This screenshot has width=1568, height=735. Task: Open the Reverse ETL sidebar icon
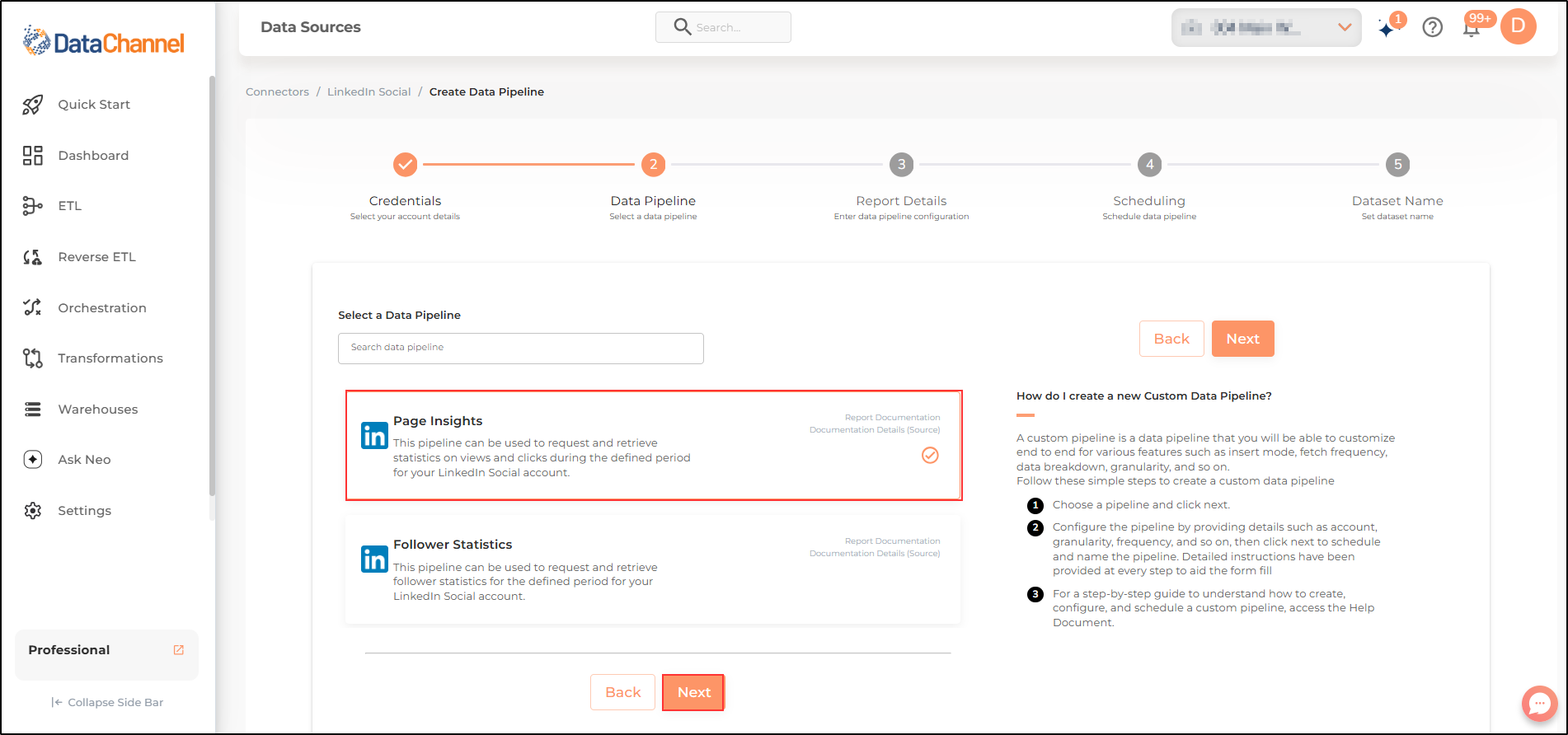pyautogui.click(x=32, y=257)
